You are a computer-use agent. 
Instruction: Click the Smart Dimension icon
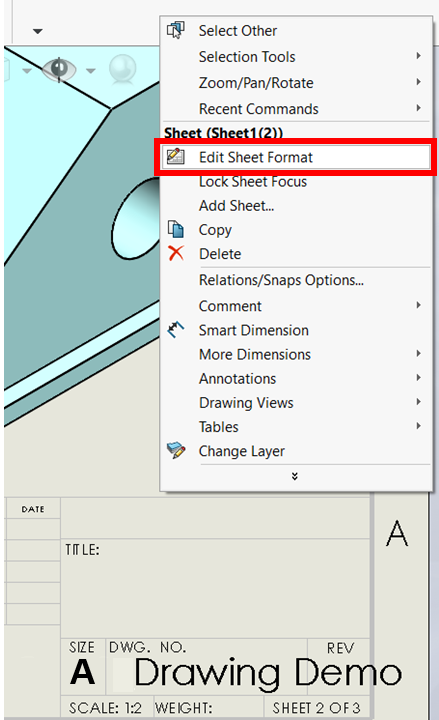(x=175, y=330)
